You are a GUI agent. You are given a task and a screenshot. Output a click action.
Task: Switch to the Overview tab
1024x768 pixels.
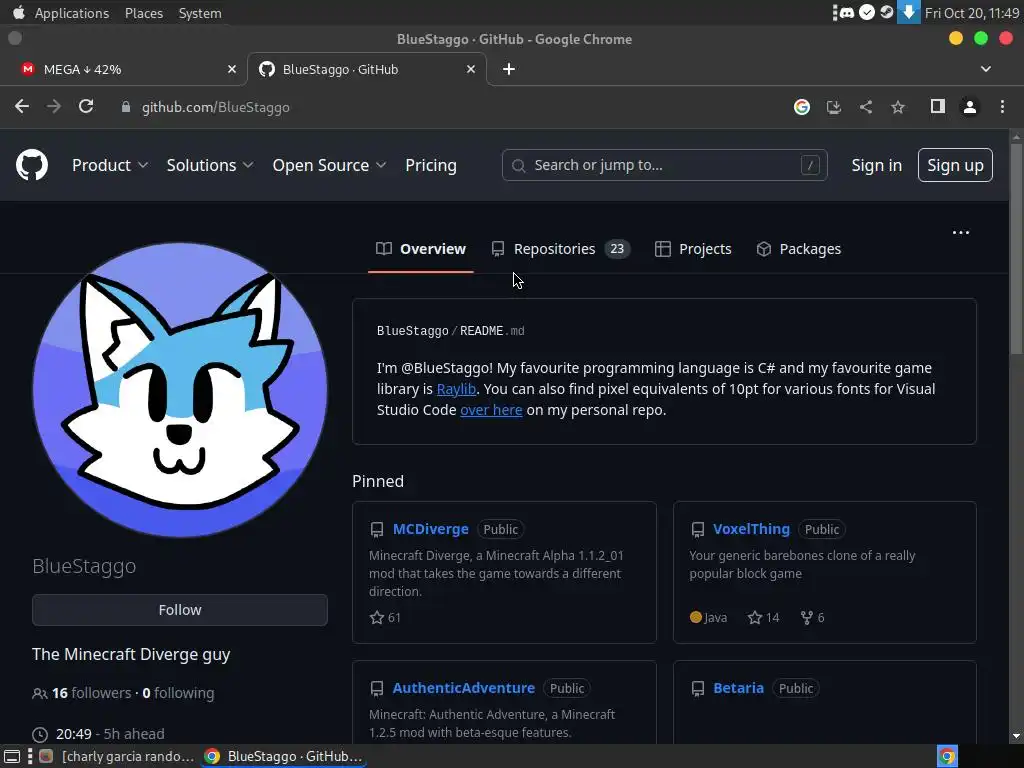pos(421,249)
